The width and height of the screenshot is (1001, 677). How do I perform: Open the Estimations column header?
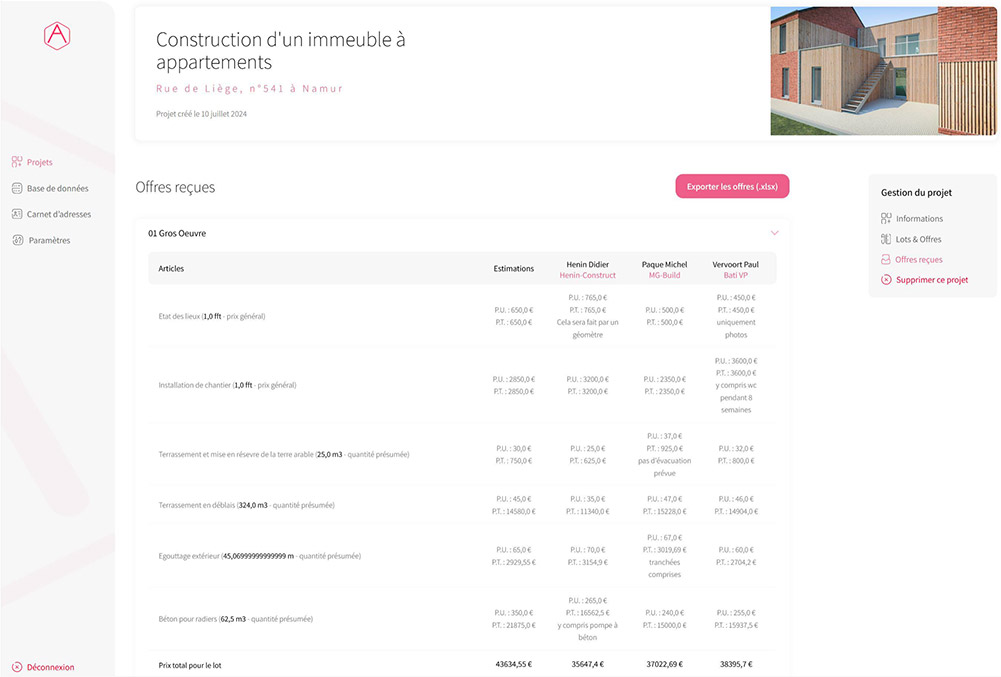click(x=513, y=268)
